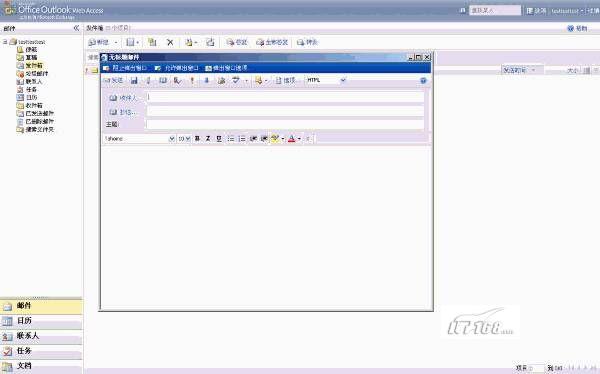The image size is (600, 374).
Task: Collapse the navigation pane with double chevron
Action: pyautogui.click(x=76, y=28)
